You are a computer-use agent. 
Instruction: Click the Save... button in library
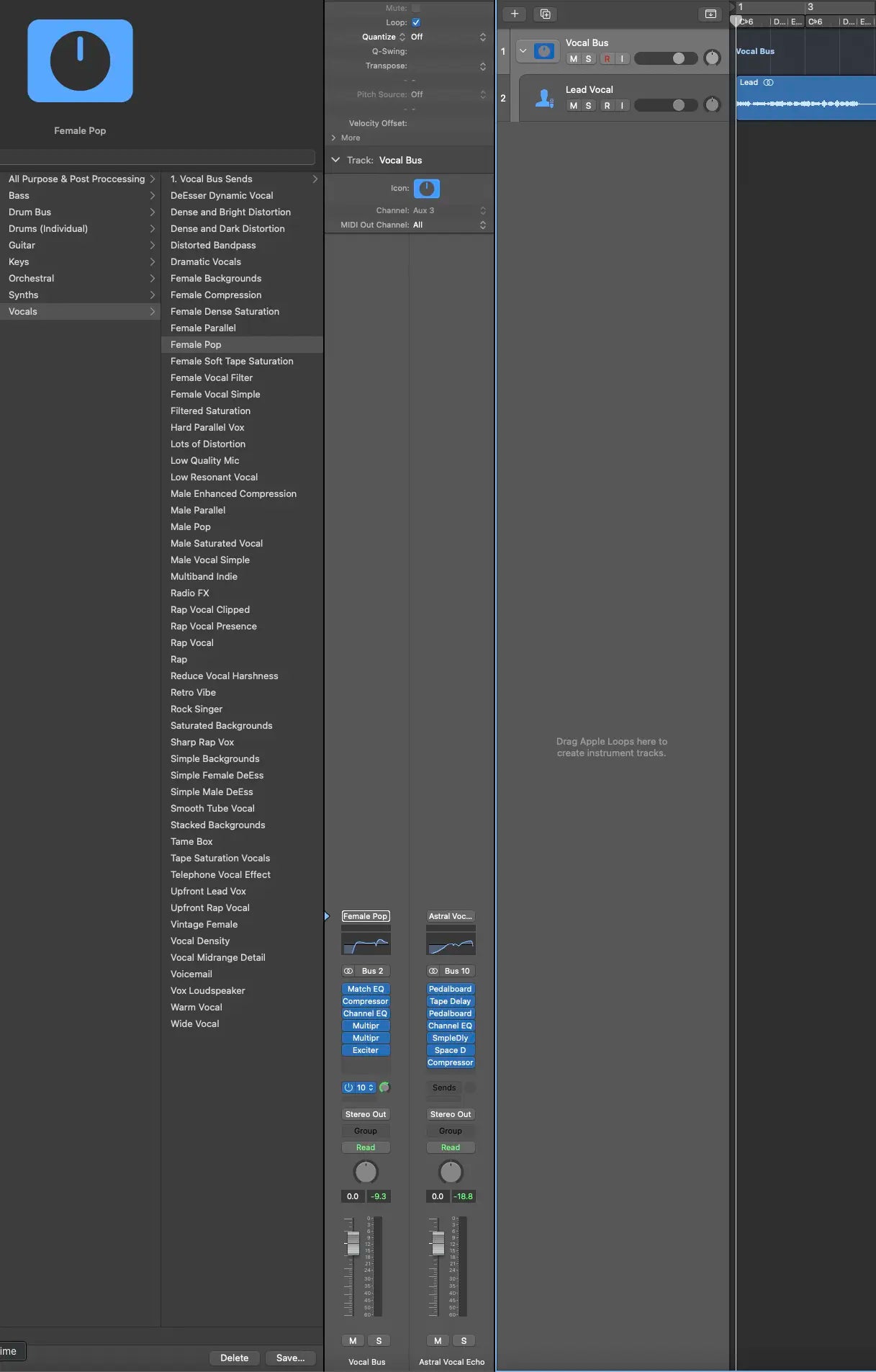(290, 1358)
